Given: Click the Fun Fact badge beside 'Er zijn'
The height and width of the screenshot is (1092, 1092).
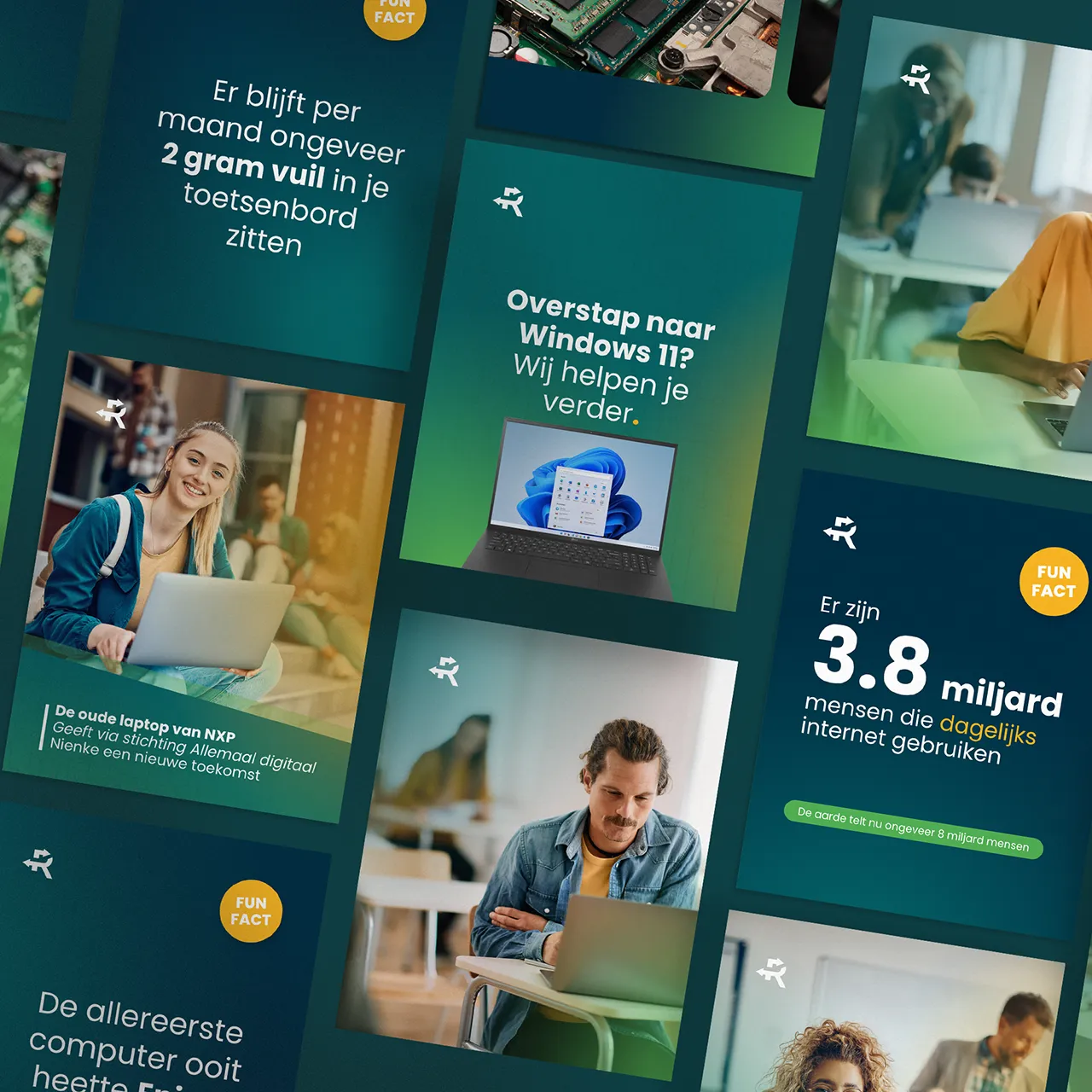Looking at the screenshot, I should click(1054, 581).
